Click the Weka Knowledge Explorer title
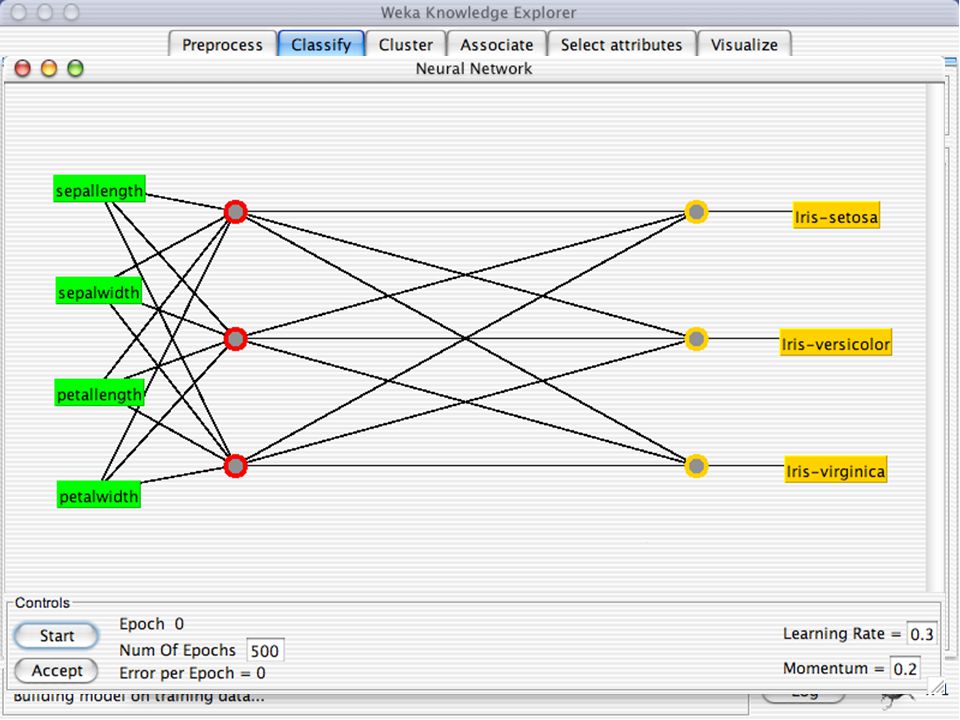The height and width of the screenshot is (720, 960). tap(478, 12)
